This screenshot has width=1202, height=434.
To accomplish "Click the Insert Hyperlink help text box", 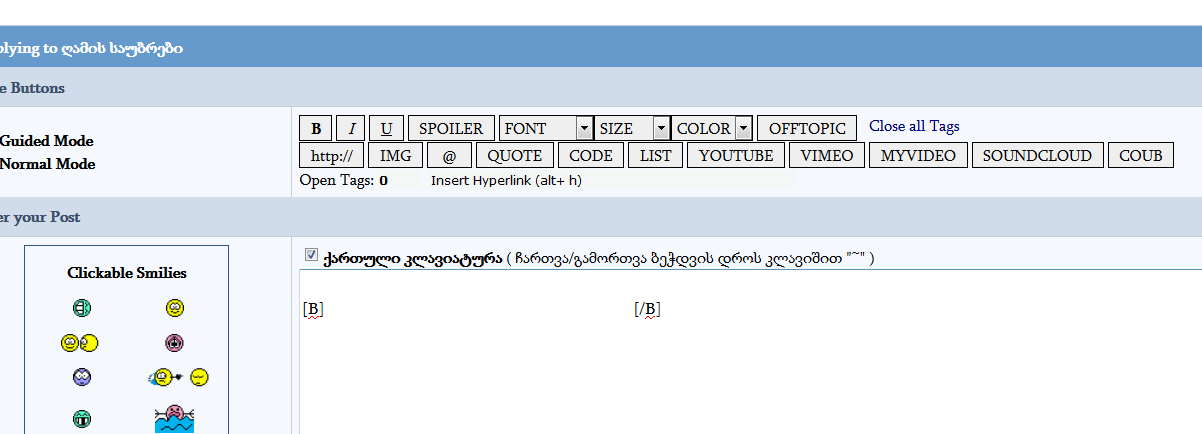I will pyautogui.click(x=611, y=181).
